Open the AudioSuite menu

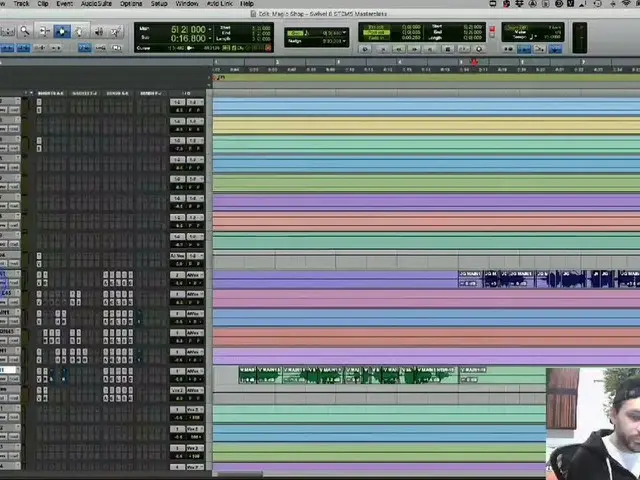coord(97,4)
